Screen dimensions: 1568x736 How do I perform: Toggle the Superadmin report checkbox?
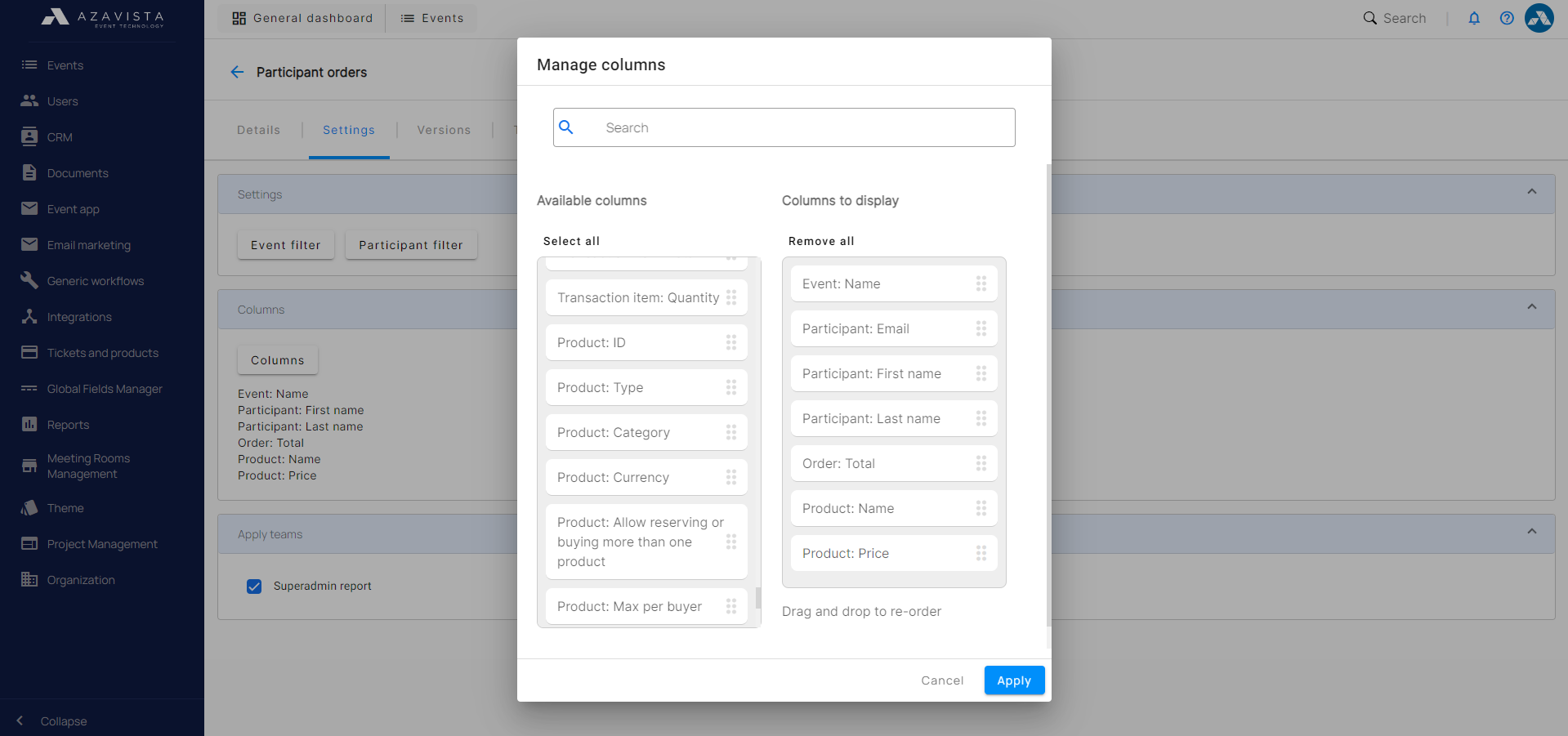(x=254, y=587)
